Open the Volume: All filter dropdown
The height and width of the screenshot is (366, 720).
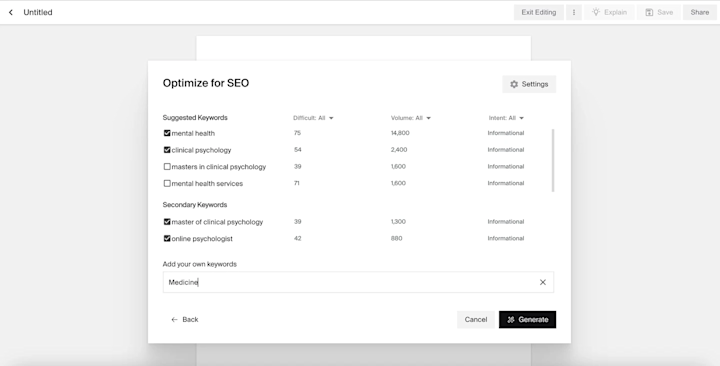tap(411, 118)
